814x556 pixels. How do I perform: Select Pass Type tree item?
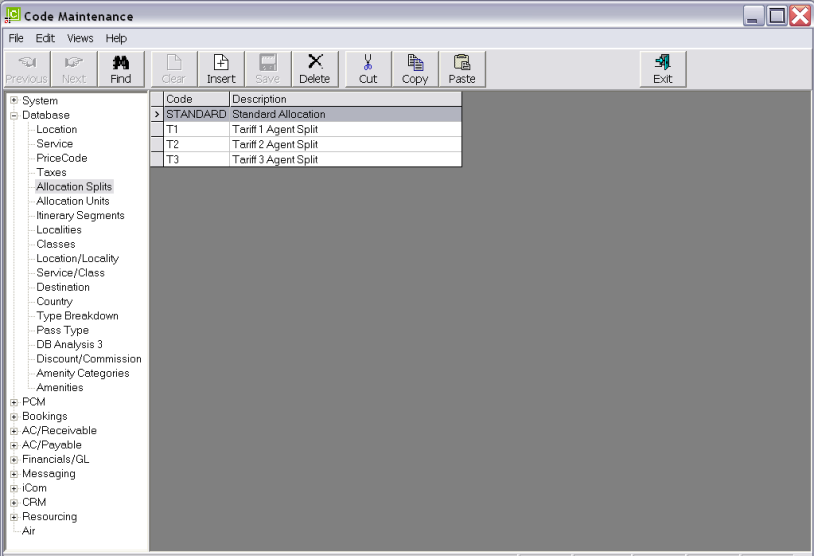(x=62, y=330)
